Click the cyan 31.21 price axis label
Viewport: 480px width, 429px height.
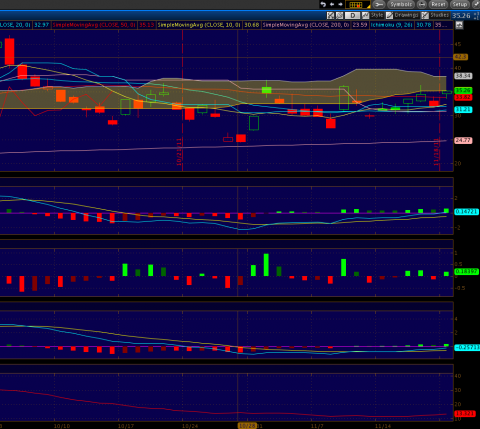click(463, 109)
